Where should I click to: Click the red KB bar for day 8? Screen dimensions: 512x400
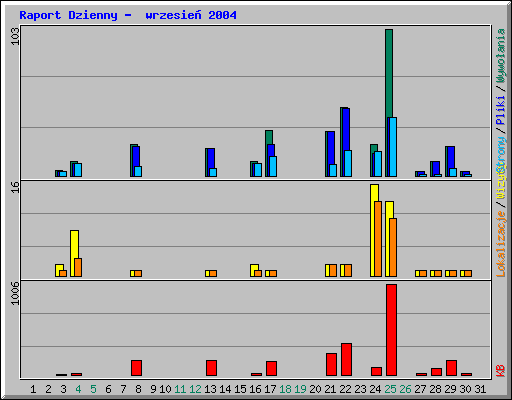point(136,368)
